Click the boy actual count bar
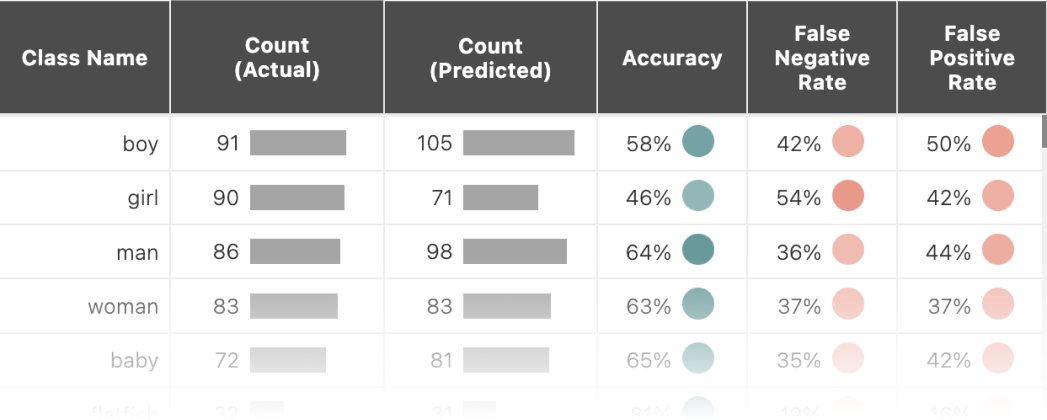This screenshot has width=1047, height=420. click(298, 143)
